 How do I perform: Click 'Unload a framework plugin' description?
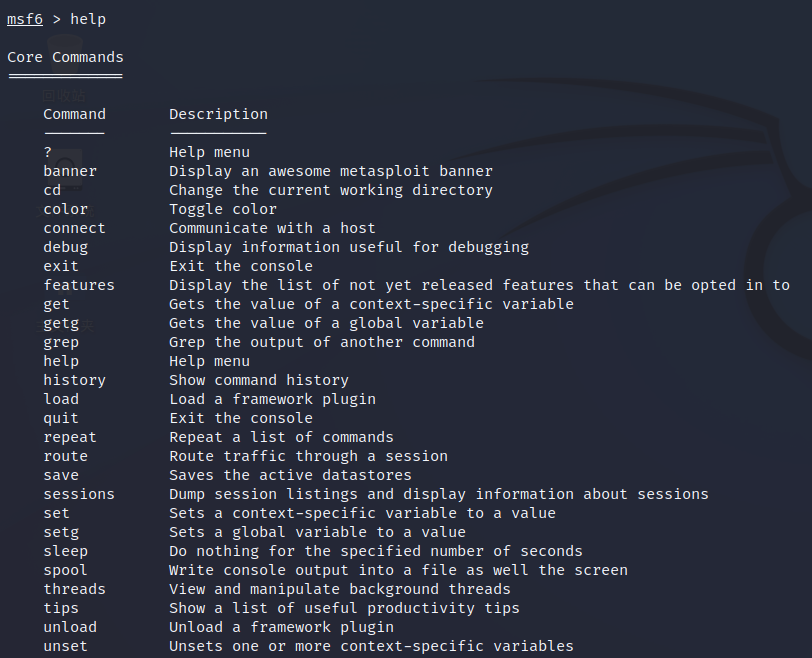point(281,627)
